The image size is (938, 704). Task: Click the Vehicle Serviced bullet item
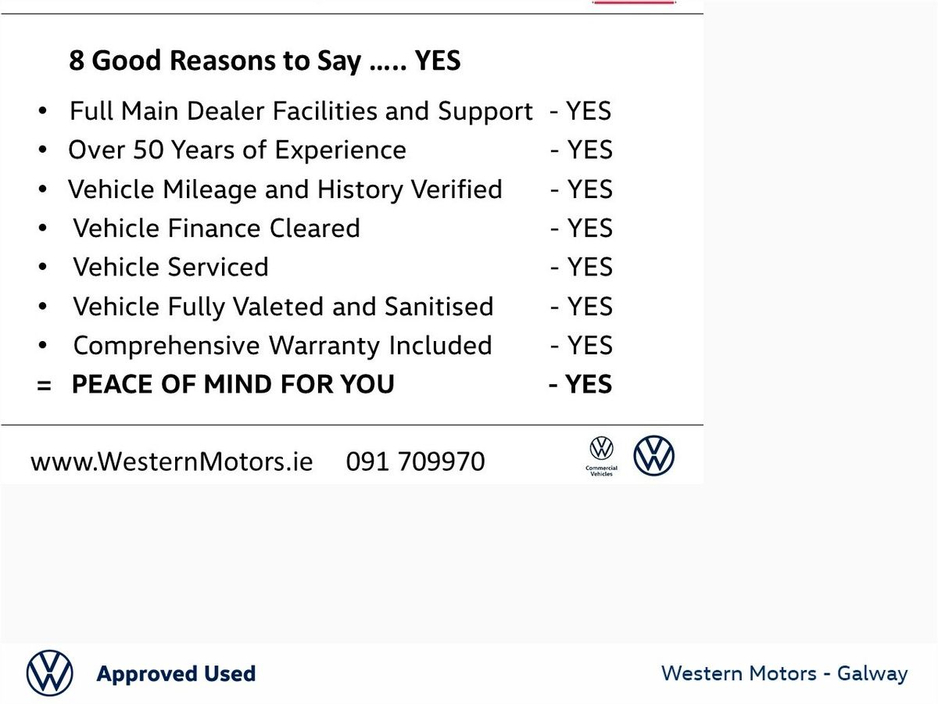point(170,267)
